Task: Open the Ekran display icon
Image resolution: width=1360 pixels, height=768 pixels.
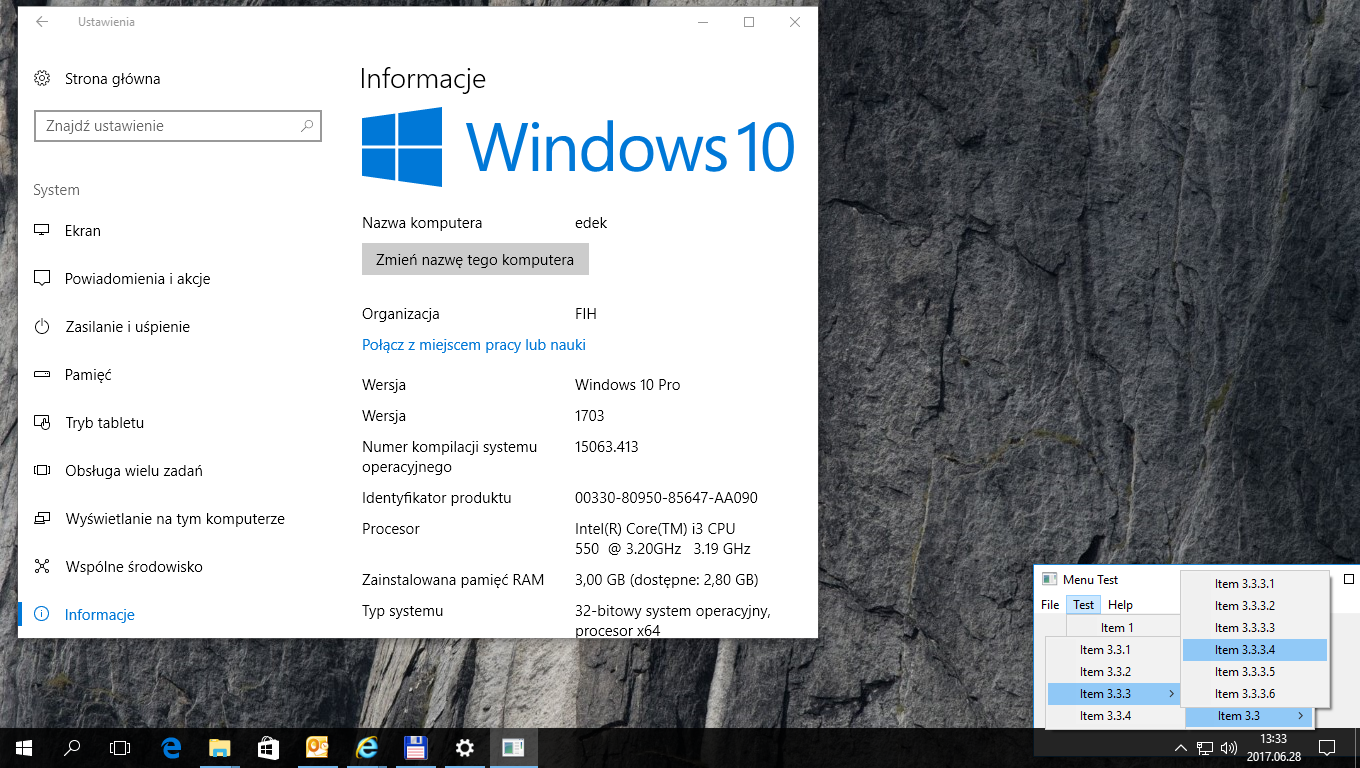Action: 42,230
